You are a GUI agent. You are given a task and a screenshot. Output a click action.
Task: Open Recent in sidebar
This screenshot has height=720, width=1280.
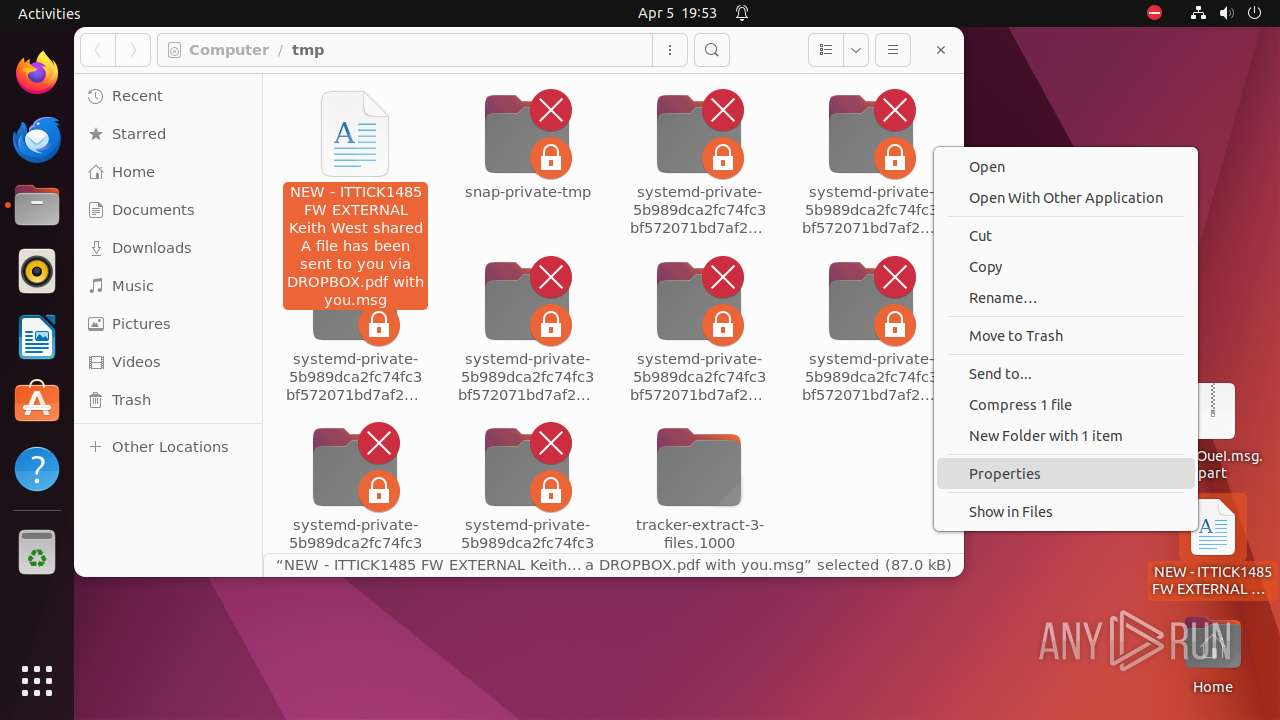pos(168,96)
